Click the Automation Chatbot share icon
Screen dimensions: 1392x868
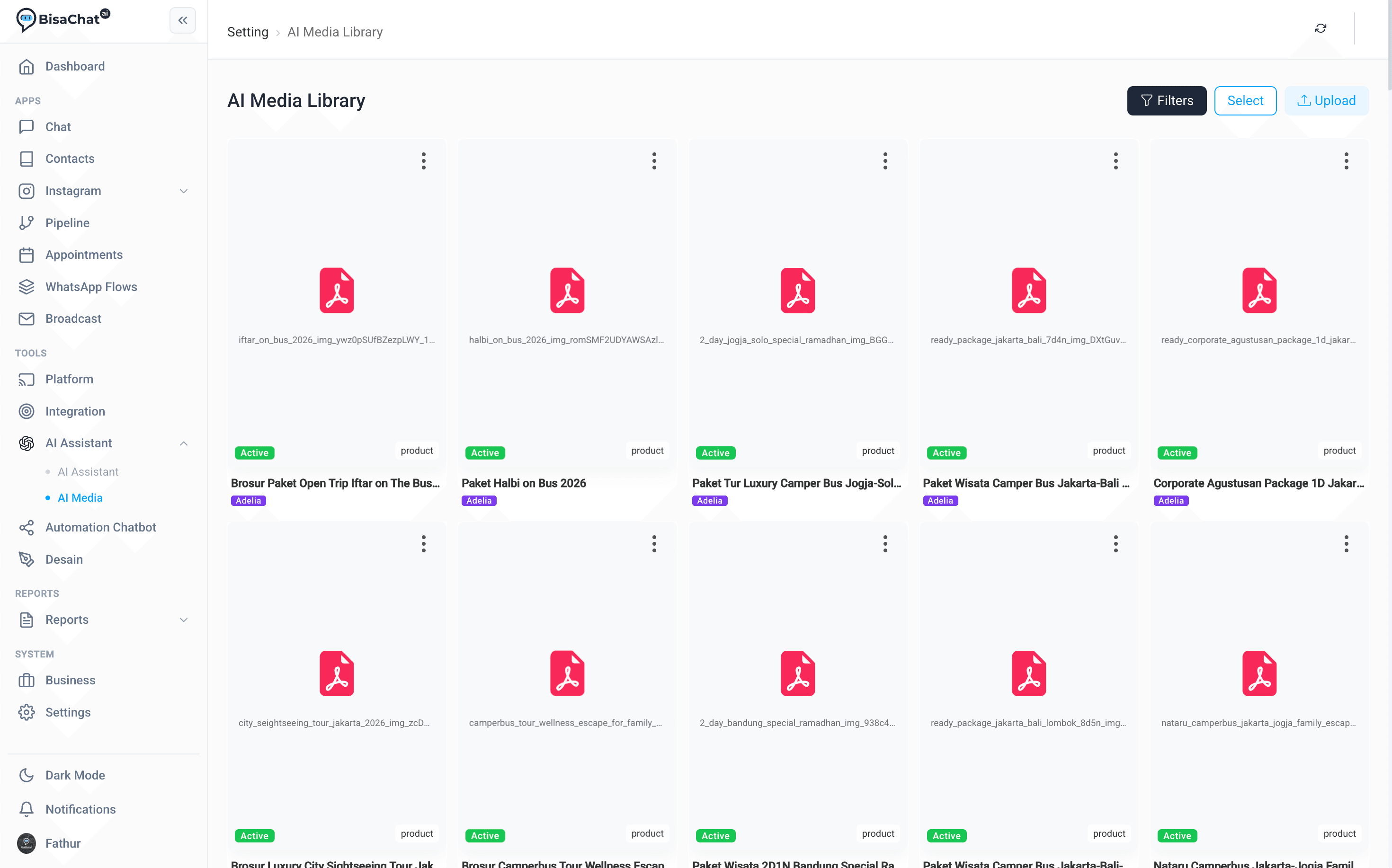27,528
